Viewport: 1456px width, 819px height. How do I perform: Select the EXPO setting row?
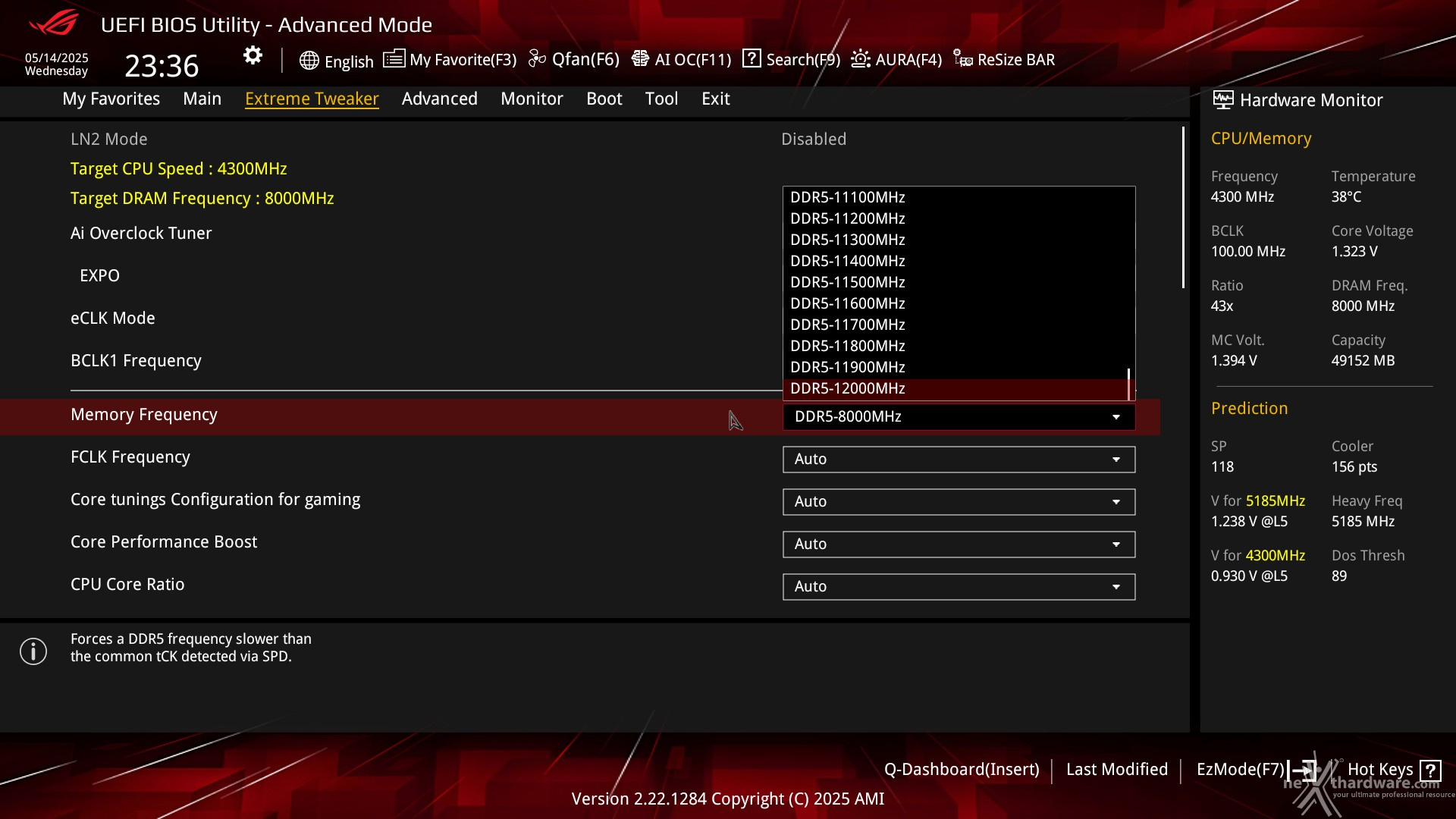580,275
